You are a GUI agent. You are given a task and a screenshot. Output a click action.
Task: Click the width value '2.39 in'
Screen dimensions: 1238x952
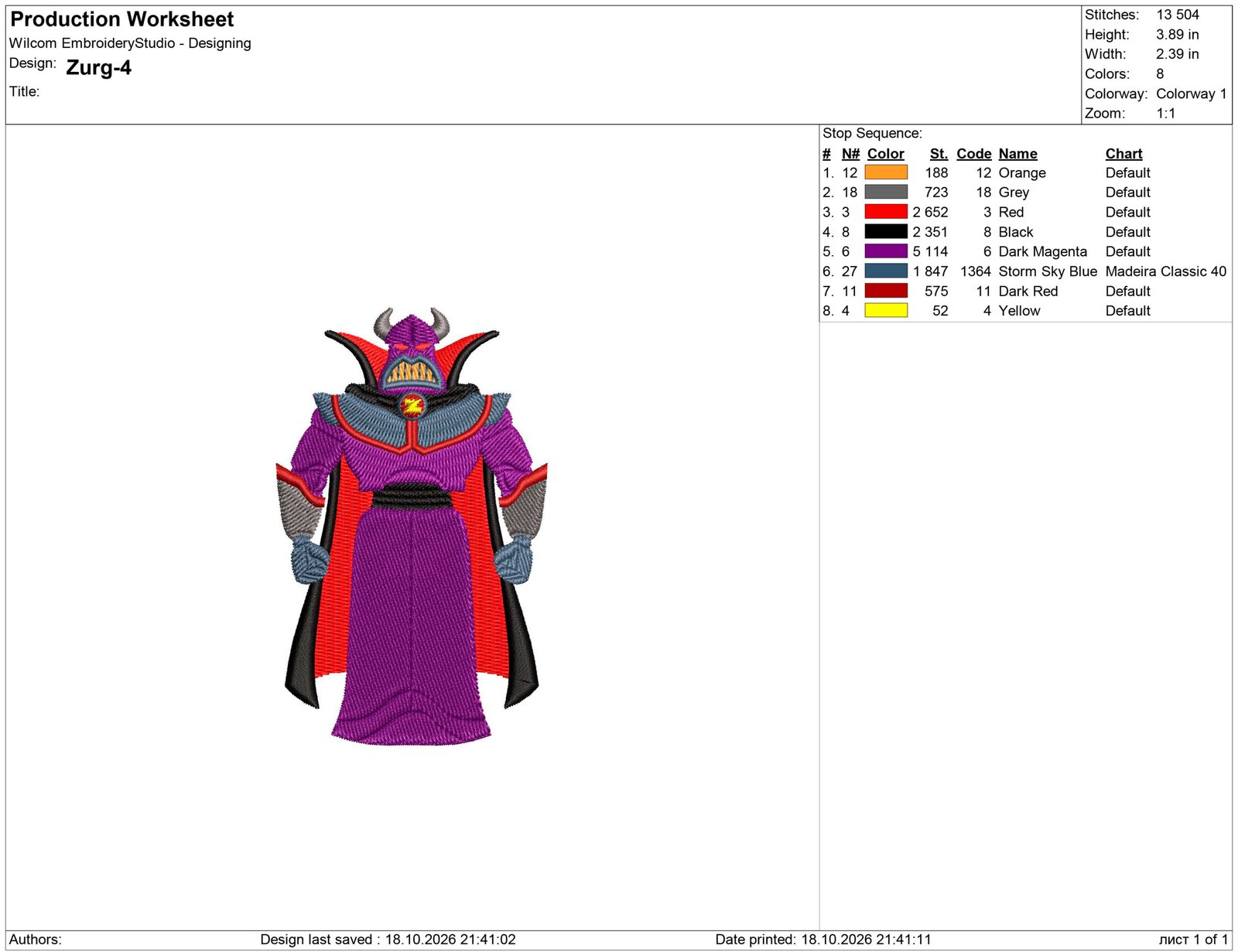click(1178, 54)
